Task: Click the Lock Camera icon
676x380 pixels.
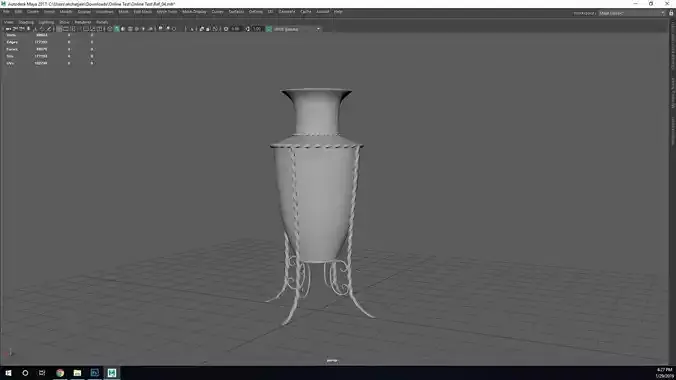Action: pyautogui.click(x=15, y=29)
